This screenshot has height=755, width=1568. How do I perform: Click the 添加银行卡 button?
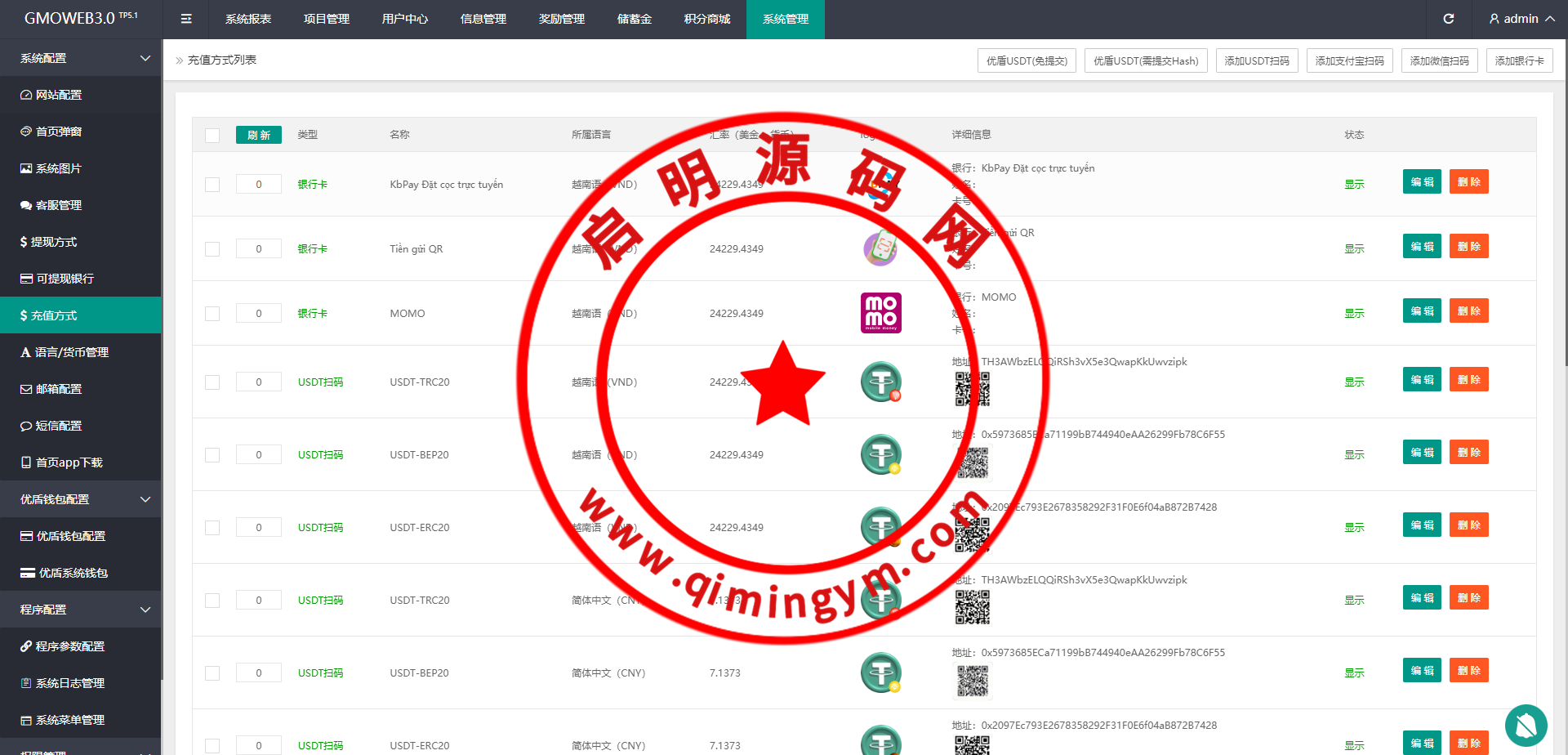click(x=1519, y=60)
